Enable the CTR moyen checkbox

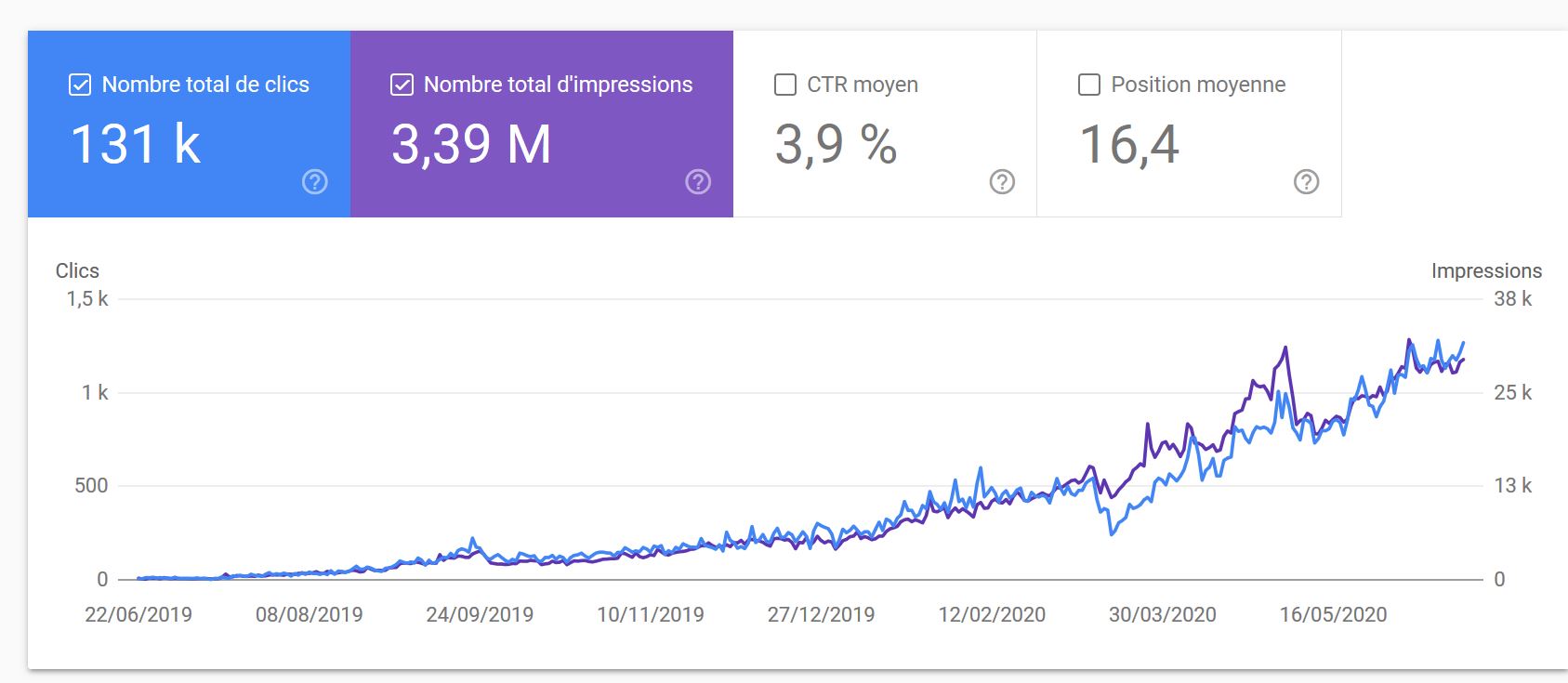pos(785,85)
